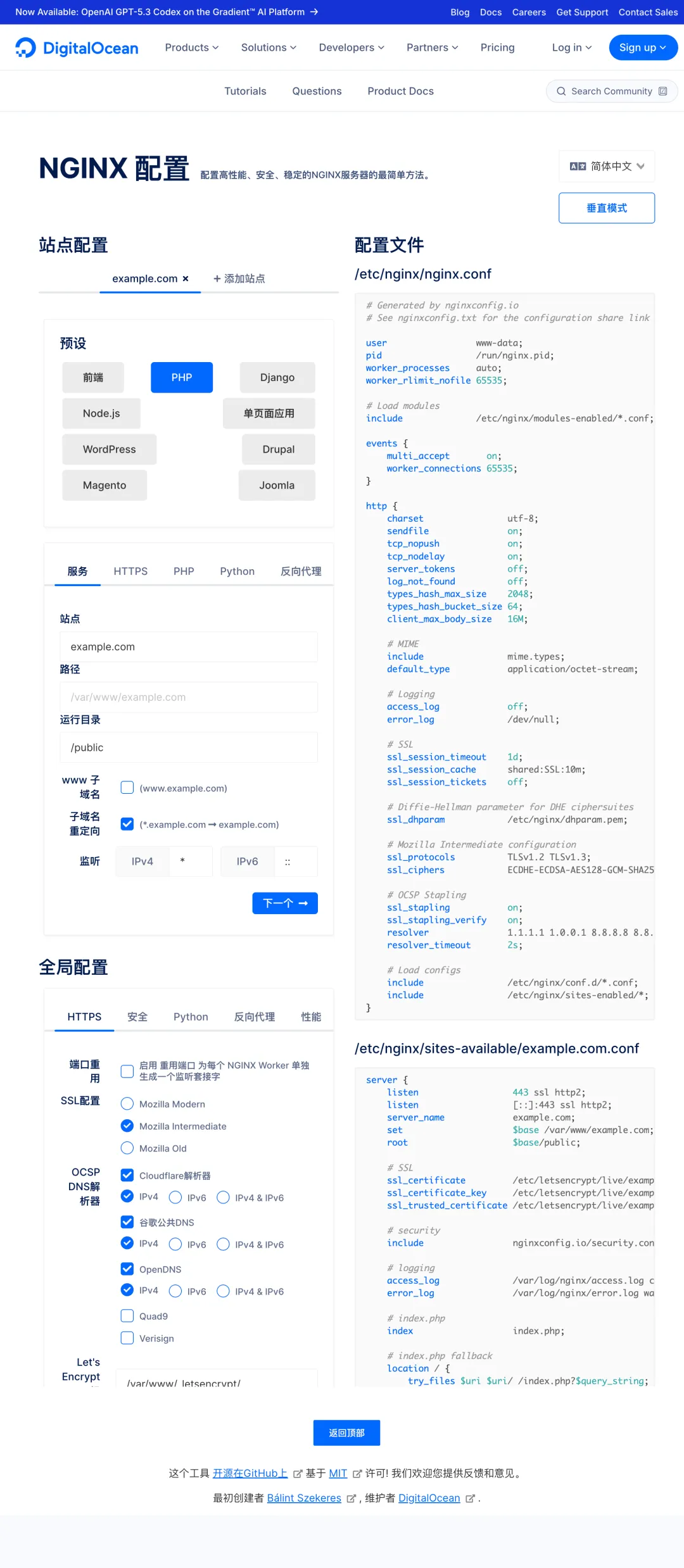Click the announcement banner arrow icon

pos(314,12)
